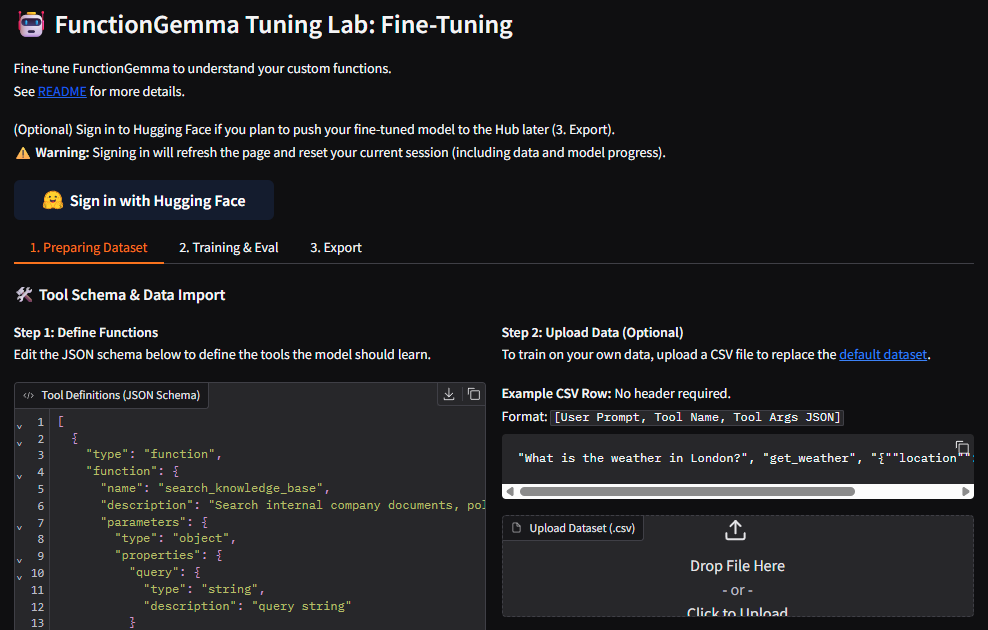
Task: Collapse the "properties" block on line 9
Action: (x=19, y=556)
